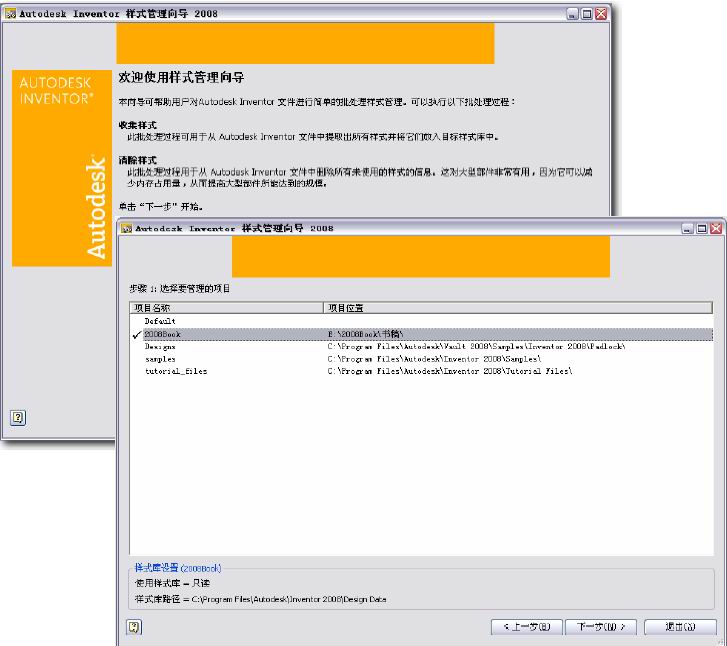Select the 2008Book project row
The height and width of the screenshot is (646, 727).
(421, 334)
